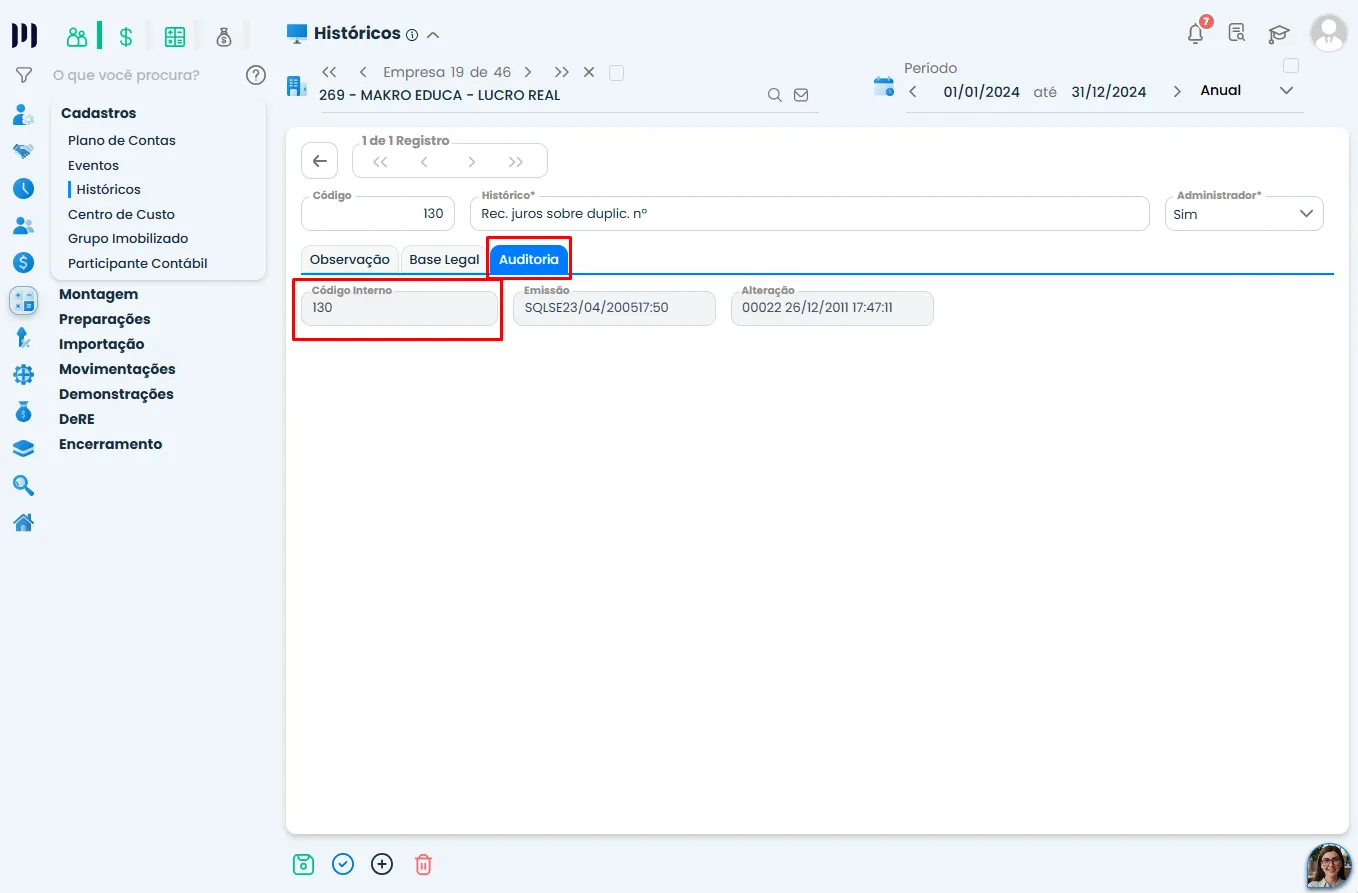Collapse the Históricos title chevron

[433, 35]
